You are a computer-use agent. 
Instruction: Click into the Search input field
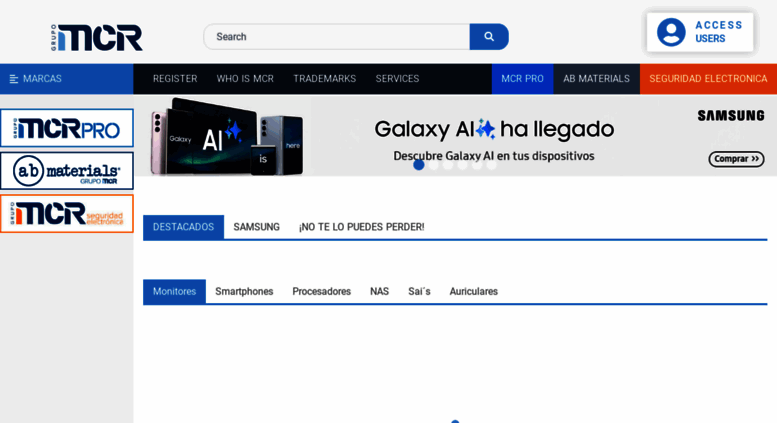click(337, 37)
